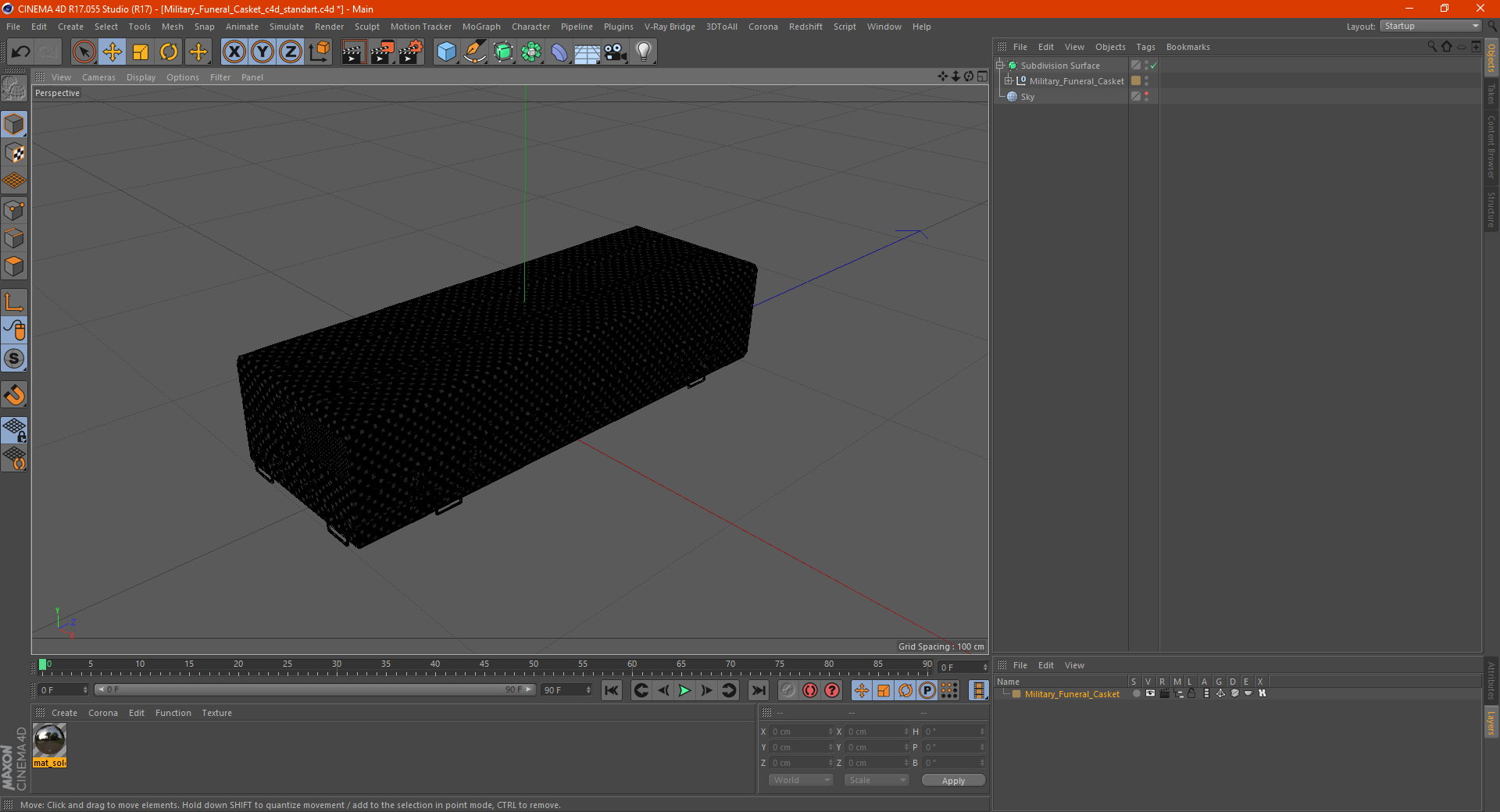Screen dimensions: 1500x812
Task: Toggle X axis lock
Action: pyautogui.click(x=234, y=52)
